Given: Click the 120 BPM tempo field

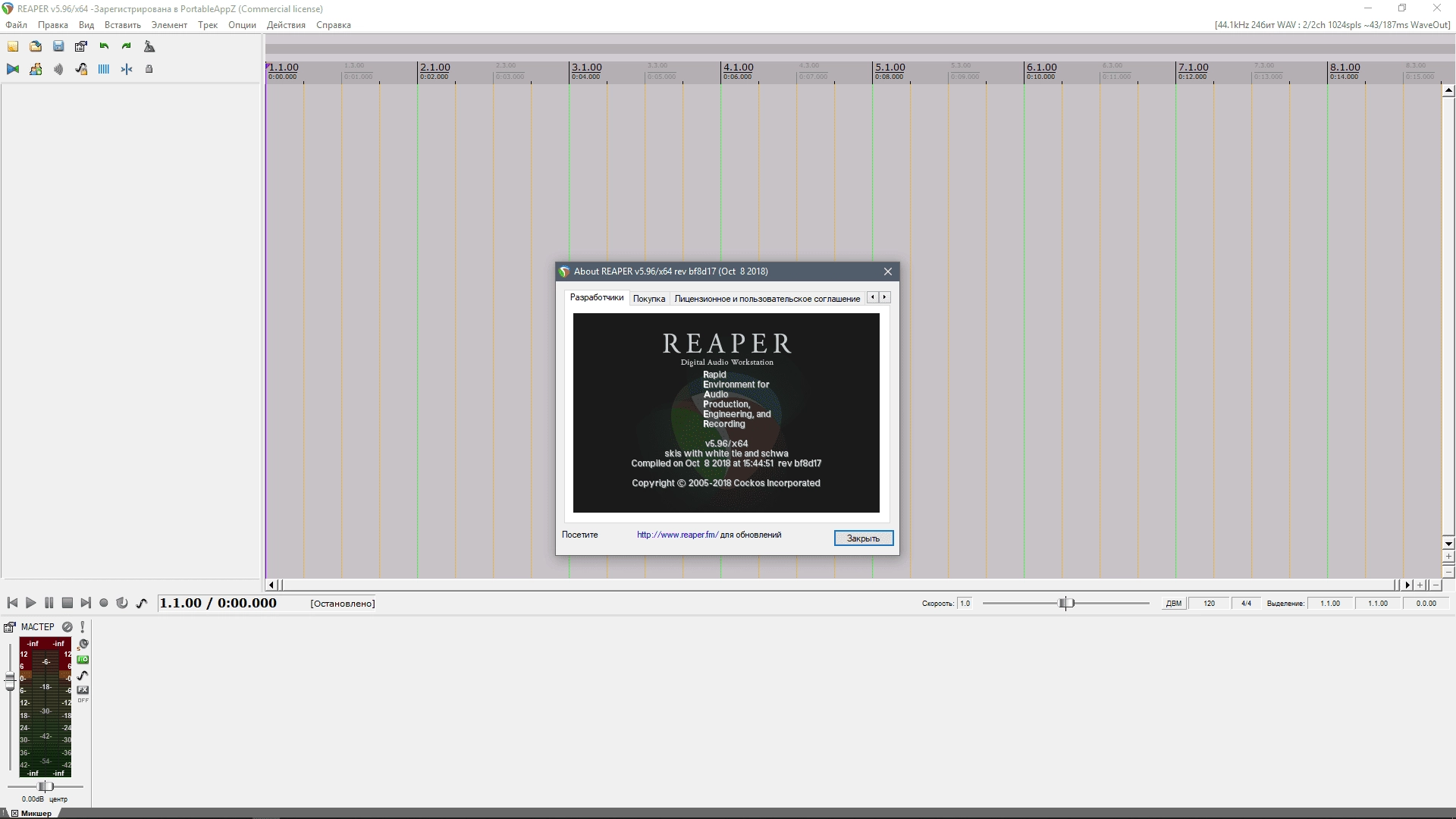Looking at the screenshot, I should coord(1209,604).
